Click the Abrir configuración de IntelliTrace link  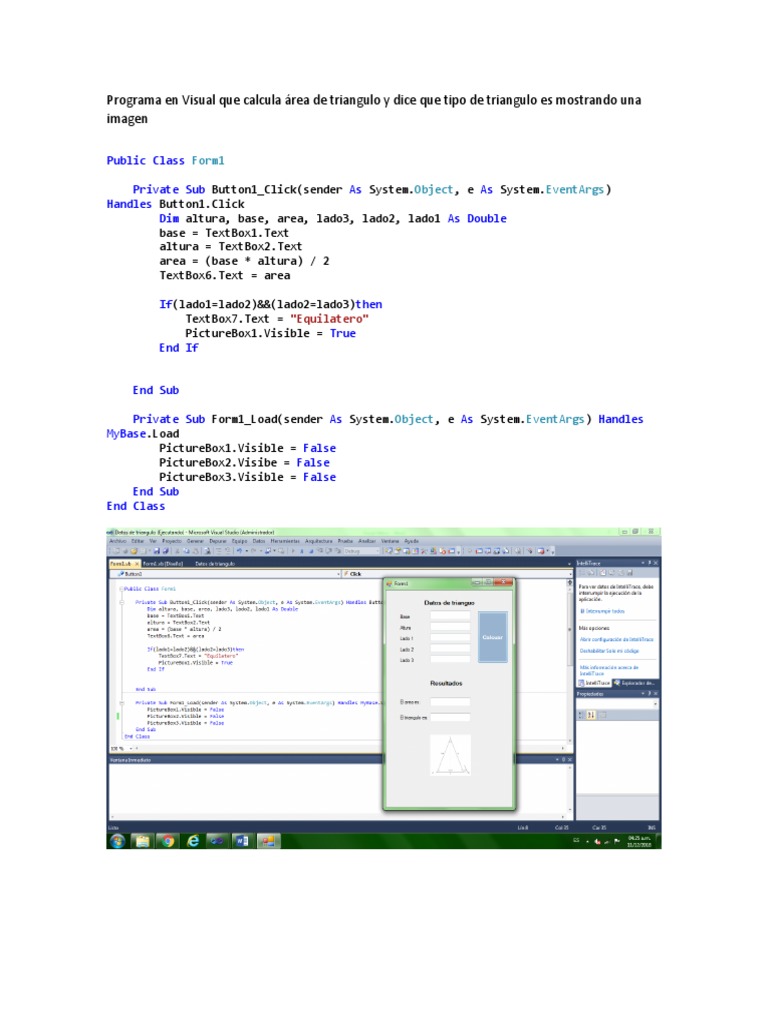[x=616, y=639]
